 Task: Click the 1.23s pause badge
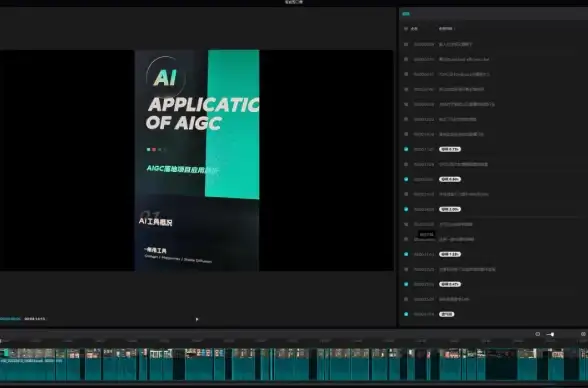[450, 254]
